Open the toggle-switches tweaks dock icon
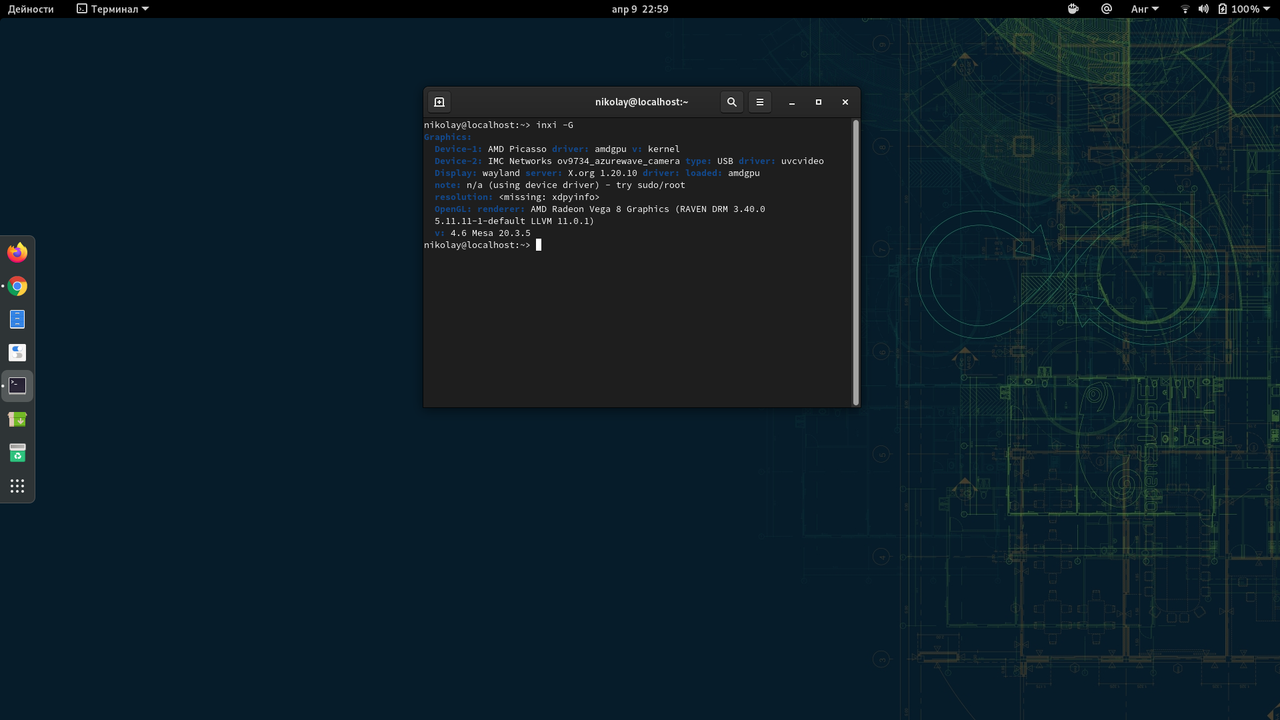This screenshot has width=1280, height=720. click(x=17, y=352)
